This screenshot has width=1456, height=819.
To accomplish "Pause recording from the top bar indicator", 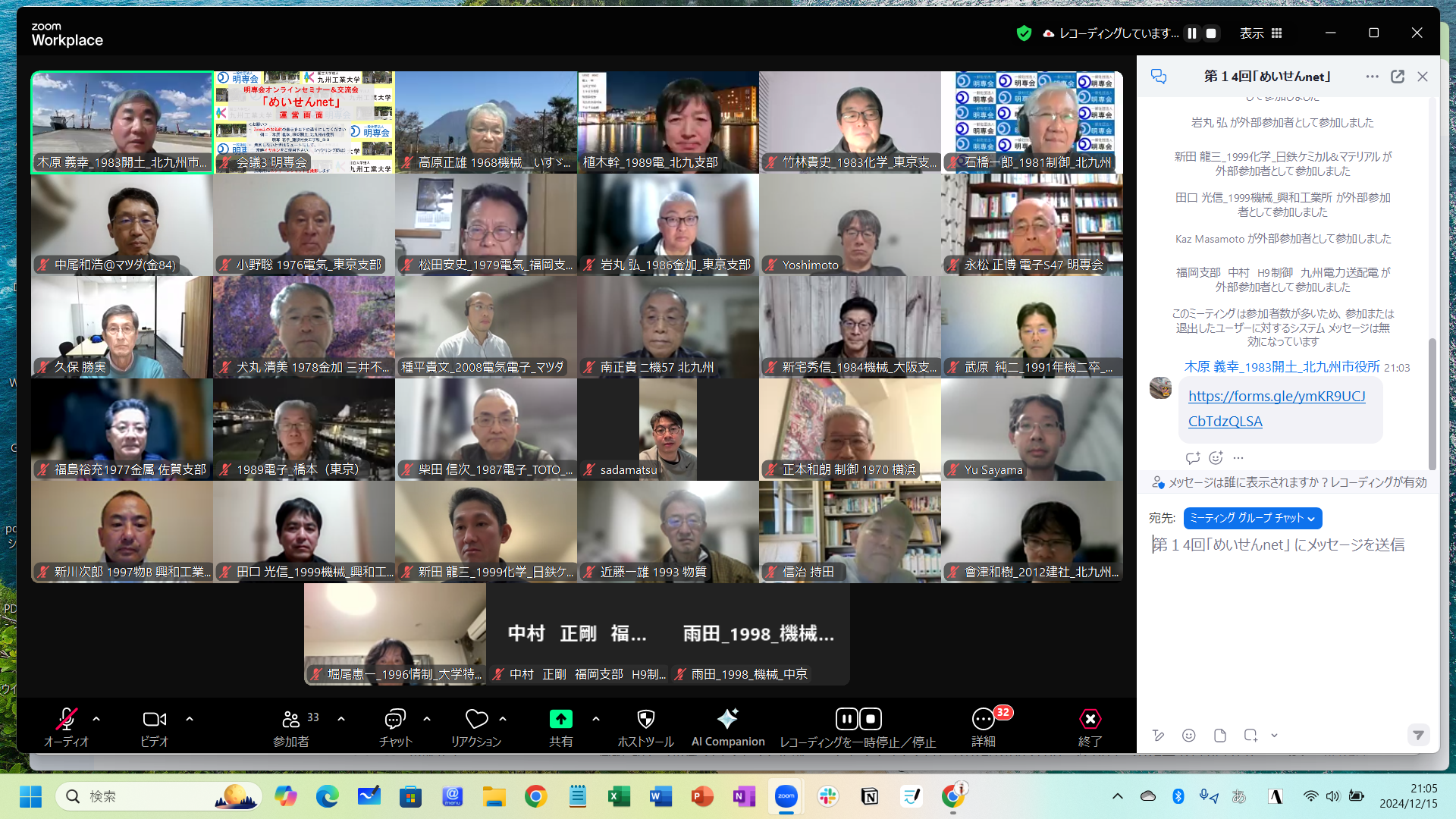I will pyautogui.click(x=1192, y=33).
